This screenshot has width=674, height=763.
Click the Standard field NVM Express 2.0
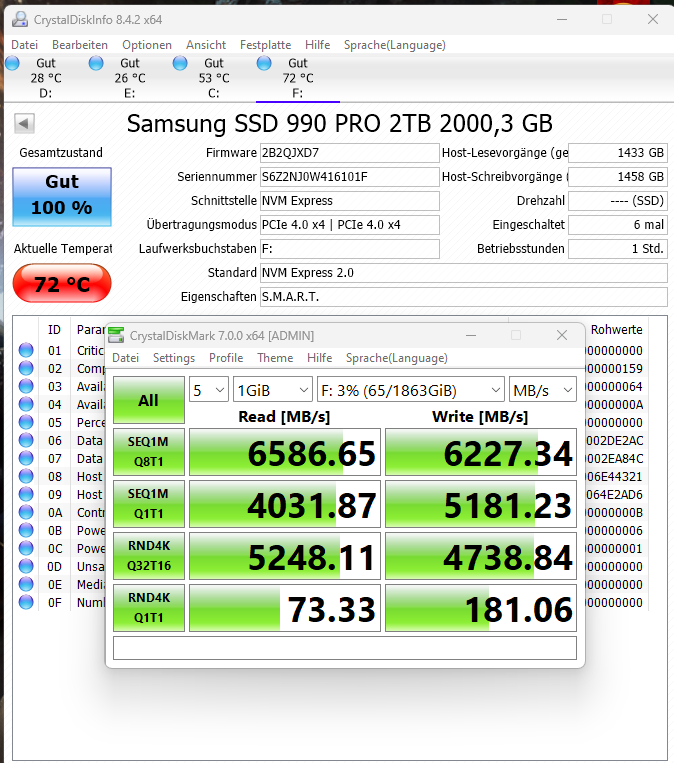pyautogui.click(x=464, y=272)
